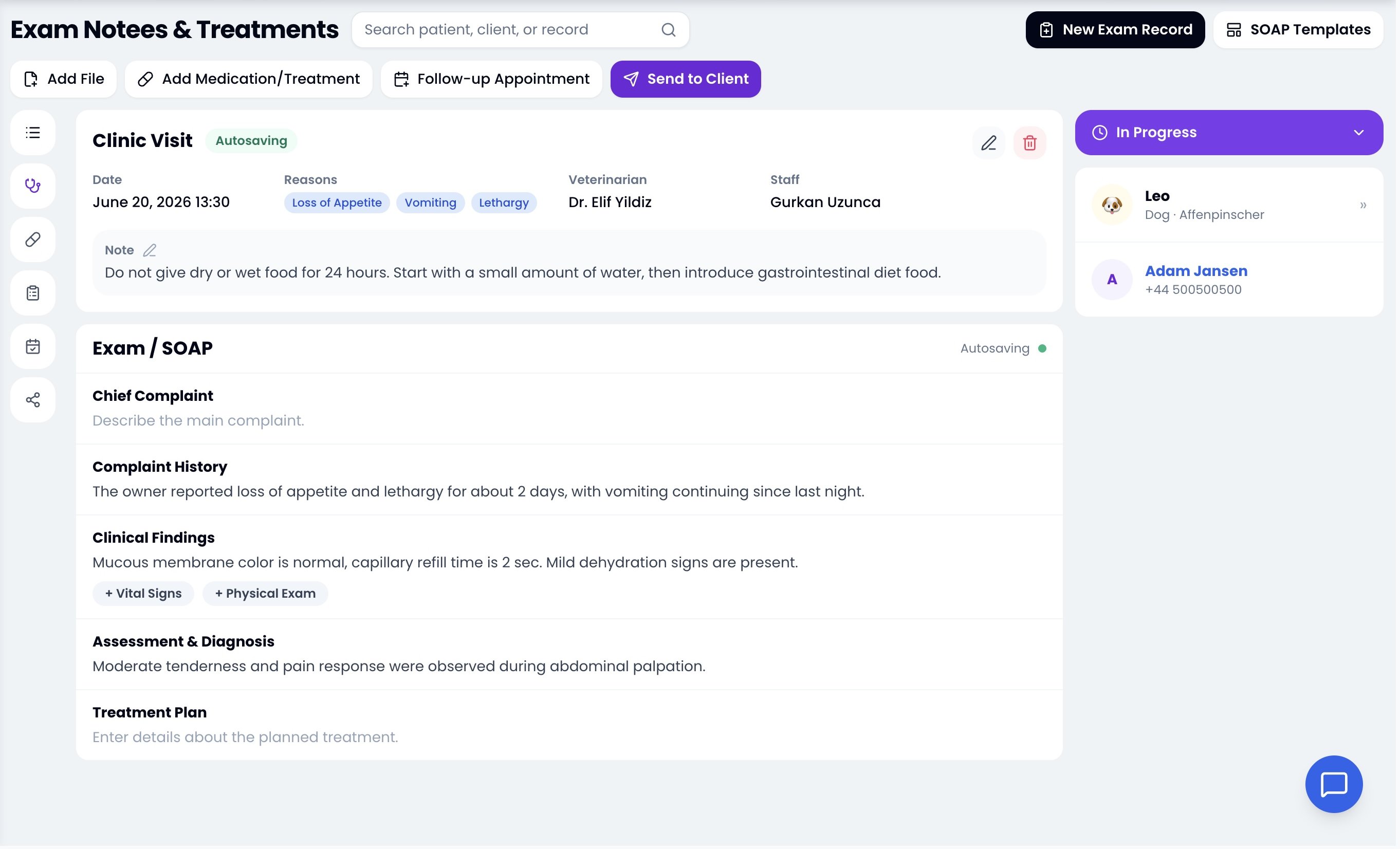Click the Exam Notes & Treatments title

point(175,29)
